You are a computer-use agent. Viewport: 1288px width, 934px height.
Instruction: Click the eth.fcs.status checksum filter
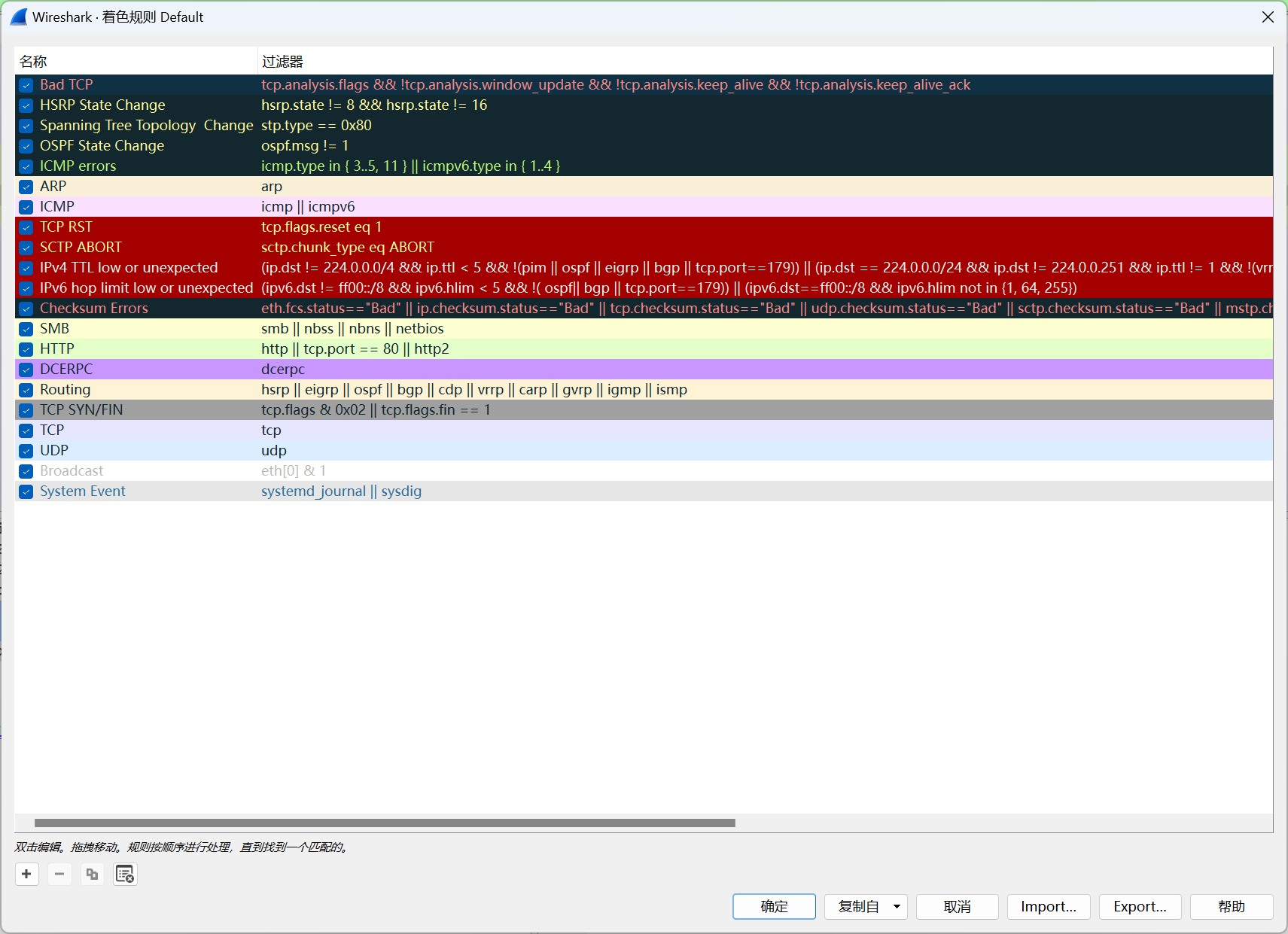766,308
